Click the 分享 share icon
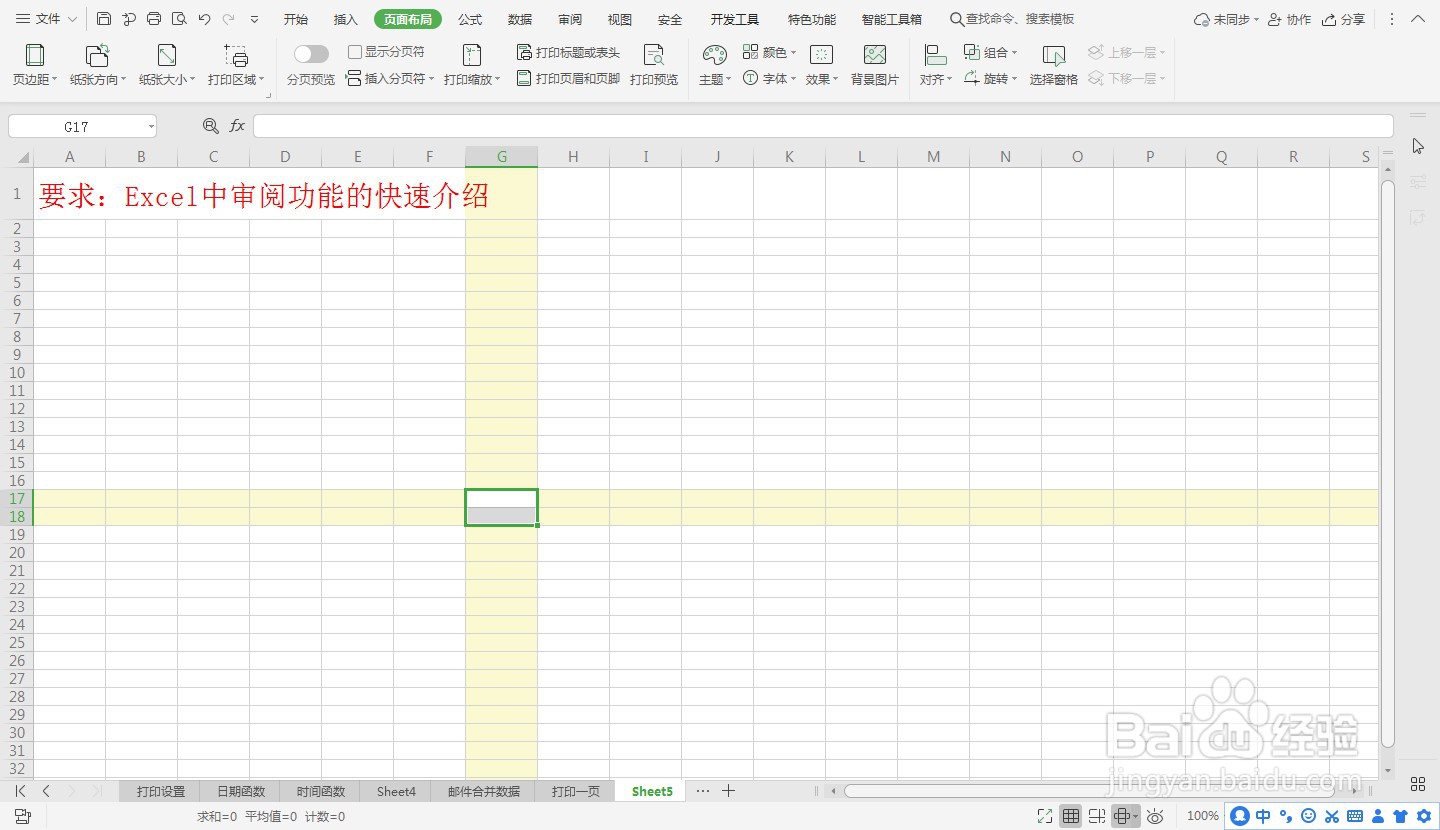Viewport: 1440px width, 830px height. coord(1343,19)
